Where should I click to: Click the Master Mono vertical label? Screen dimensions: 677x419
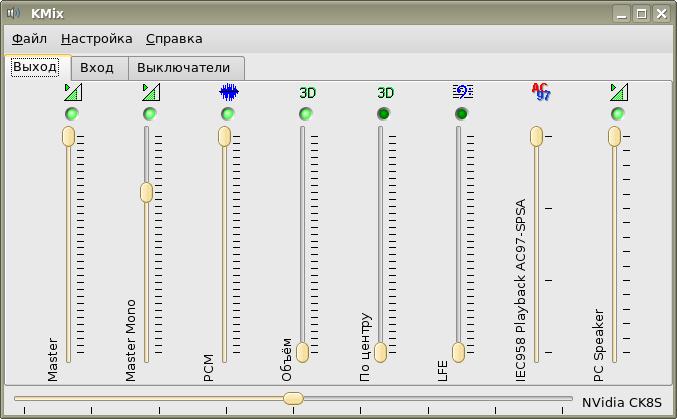130,340
